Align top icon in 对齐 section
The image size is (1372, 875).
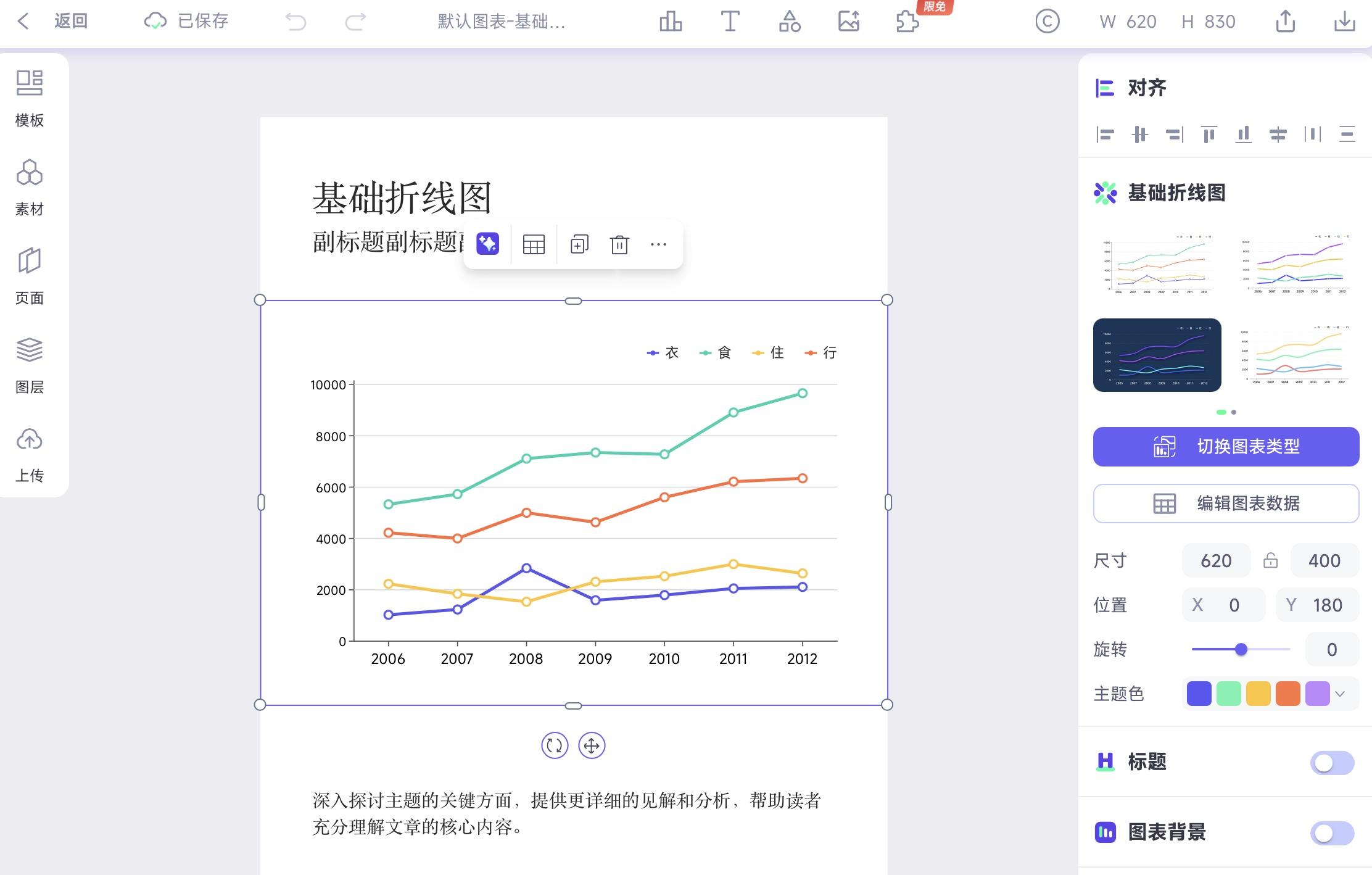[1209, 134]
